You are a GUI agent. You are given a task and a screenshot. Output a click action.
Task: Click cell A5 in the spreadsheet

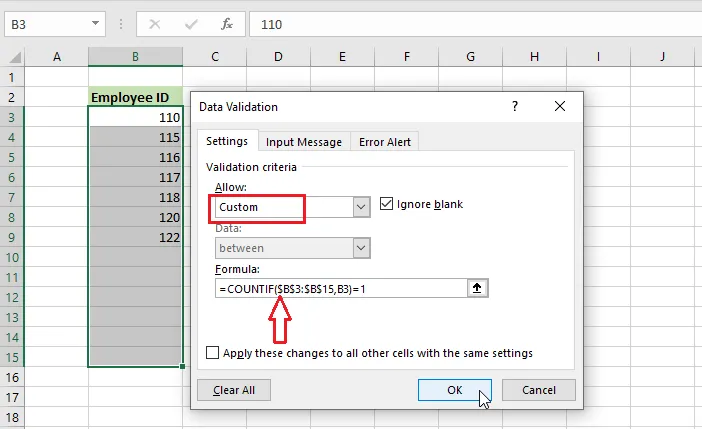56,157
